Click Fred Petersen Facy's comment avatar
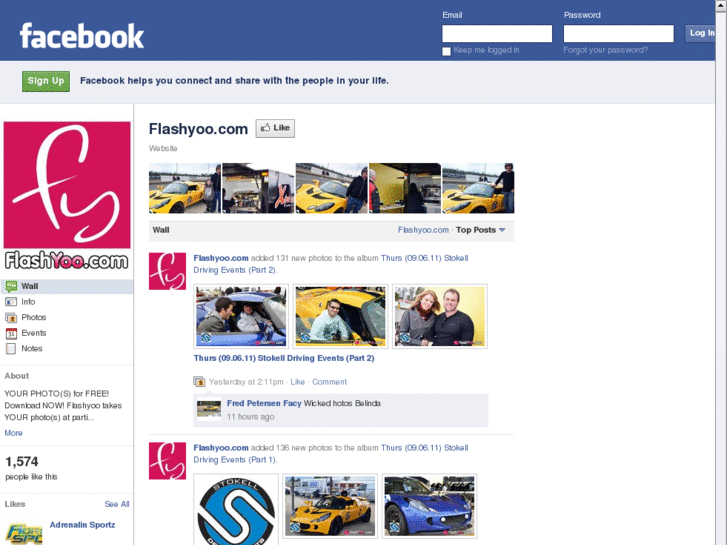Screen dimensions: 727x545 (209, 409)
